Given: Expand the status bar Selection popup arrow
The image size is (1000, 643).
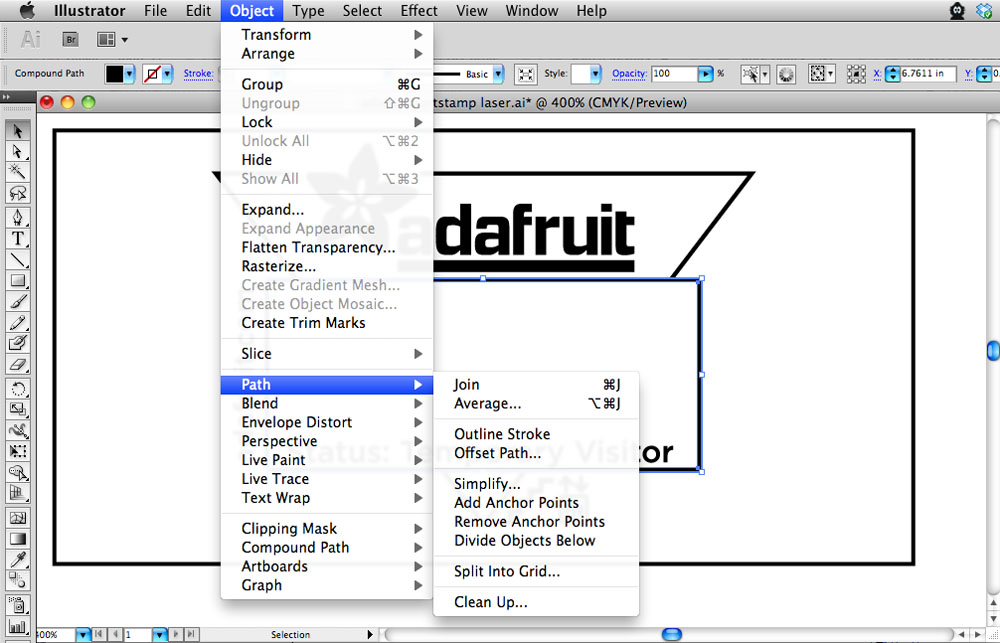Looking at the screenshot, I should pos(369,635).
